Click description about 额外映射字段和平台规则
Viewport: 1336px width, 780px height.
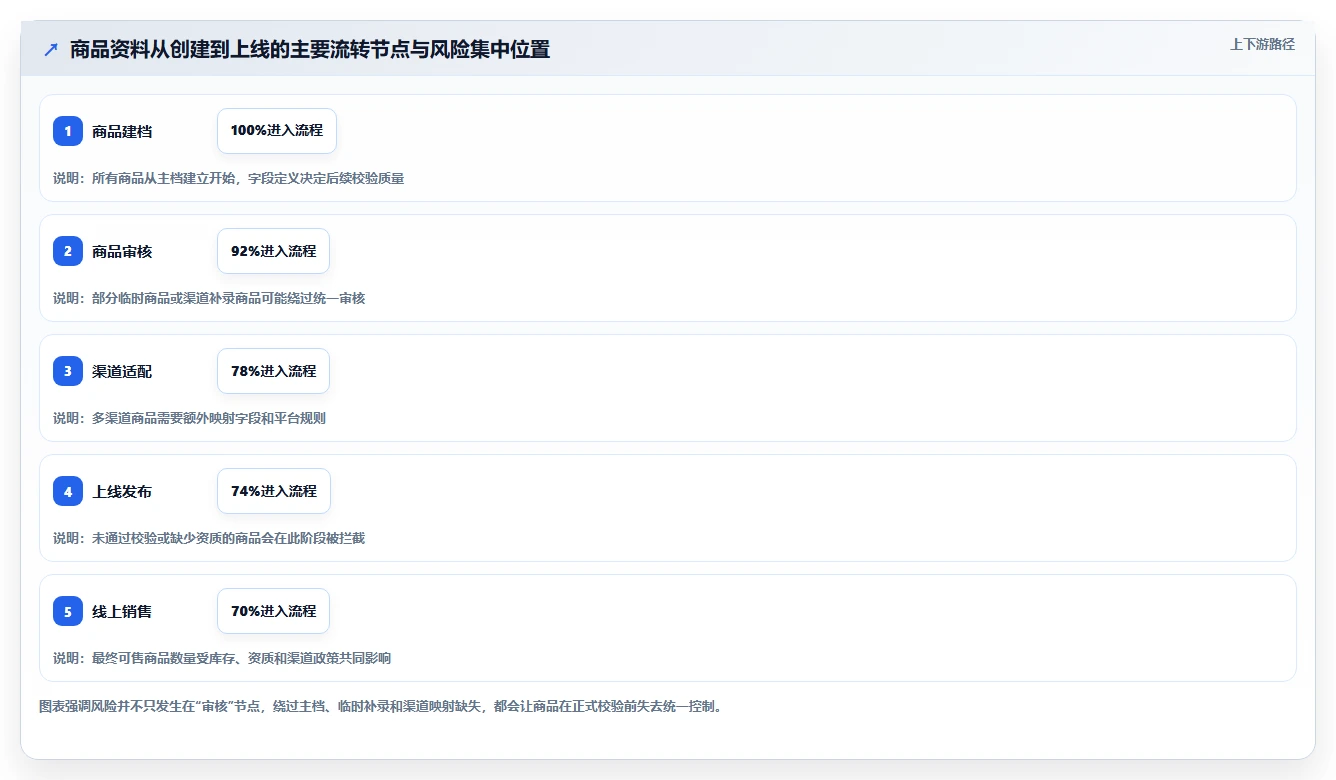tap(189, 418)
